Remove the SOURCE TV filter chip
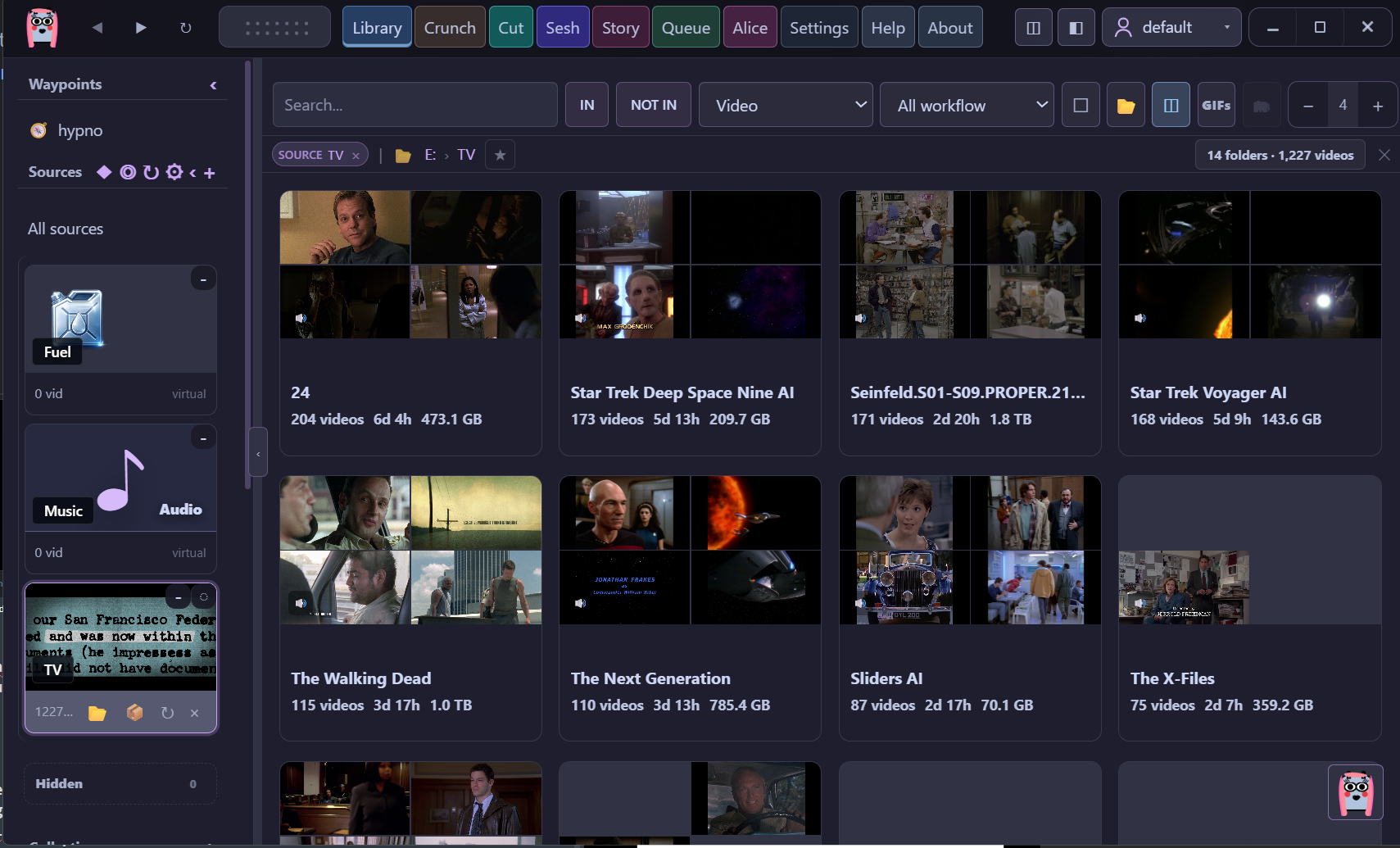Image resolution: width=1400 pixels, height=848 pixels. 356,155
